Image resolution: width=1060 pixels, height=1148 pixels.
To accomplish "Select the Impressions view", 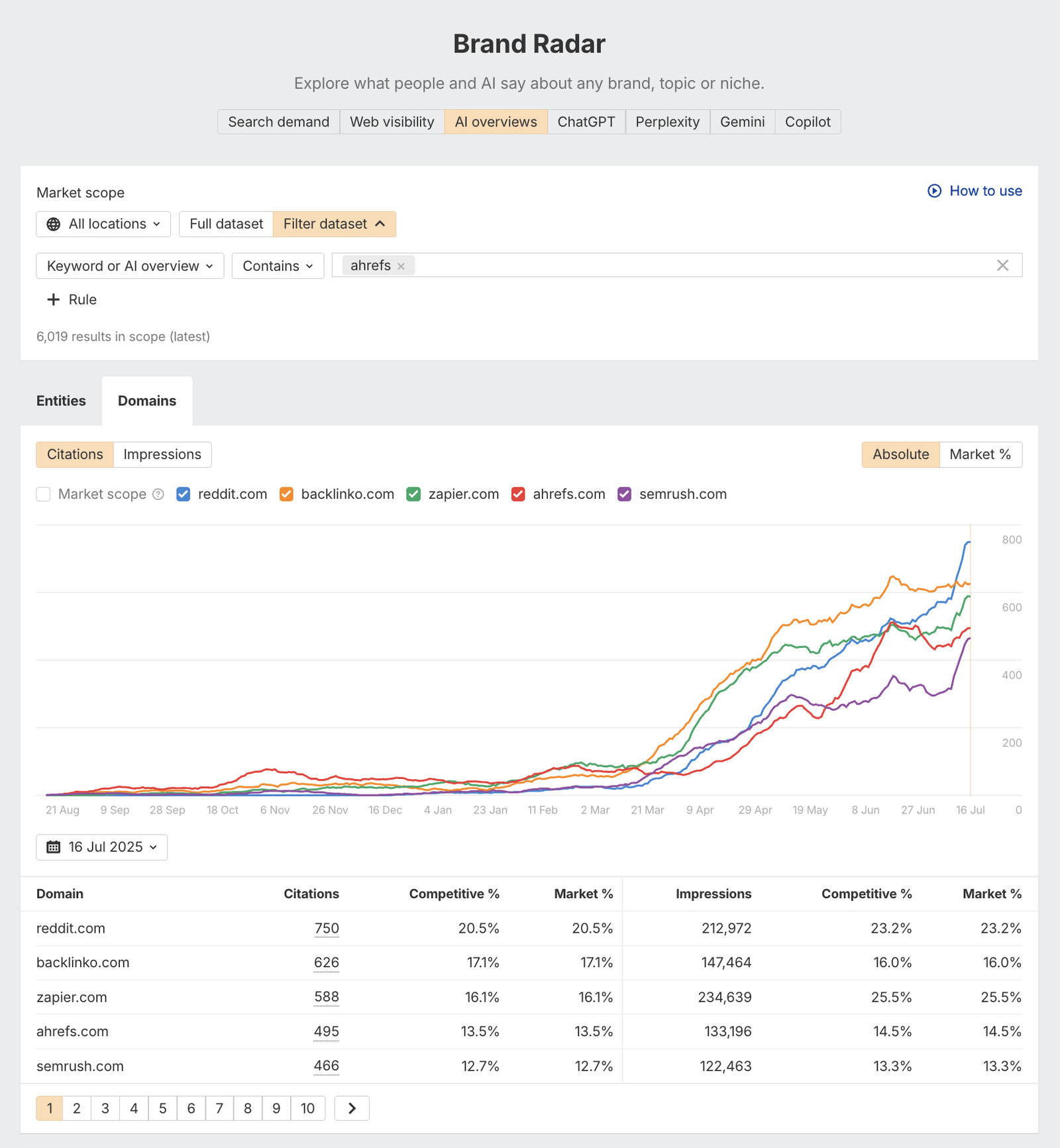I will pyautogui.click(x=162, y=454).
